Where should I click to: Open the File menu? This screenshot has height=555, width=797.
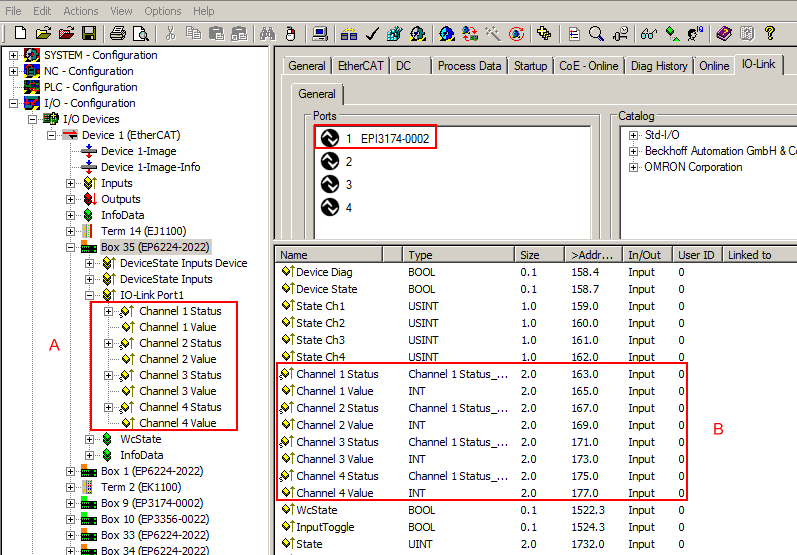coord(13,11)
